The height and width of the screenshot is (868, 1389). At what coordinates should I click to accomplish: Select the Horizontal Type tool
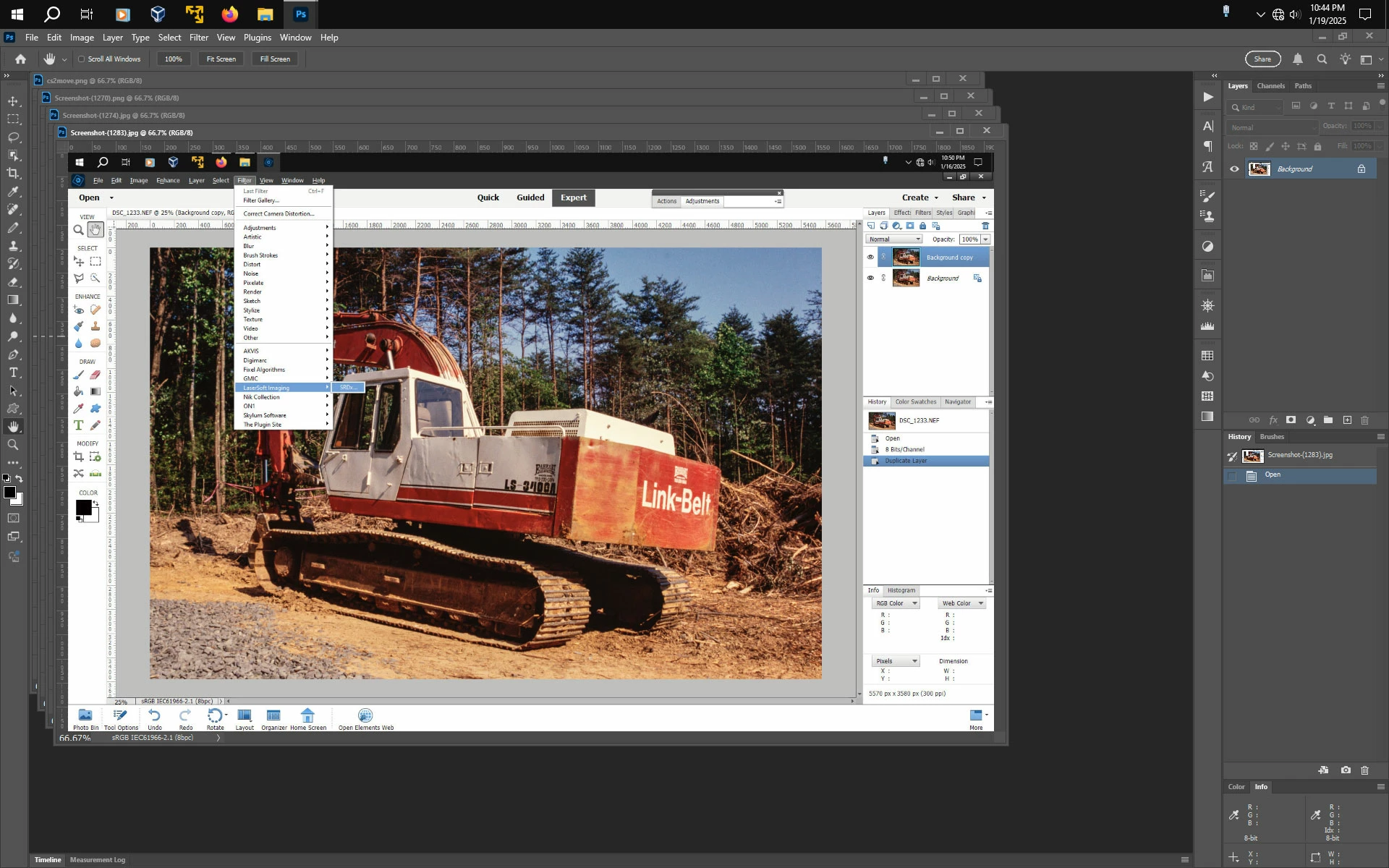click(x=13, y=373)
